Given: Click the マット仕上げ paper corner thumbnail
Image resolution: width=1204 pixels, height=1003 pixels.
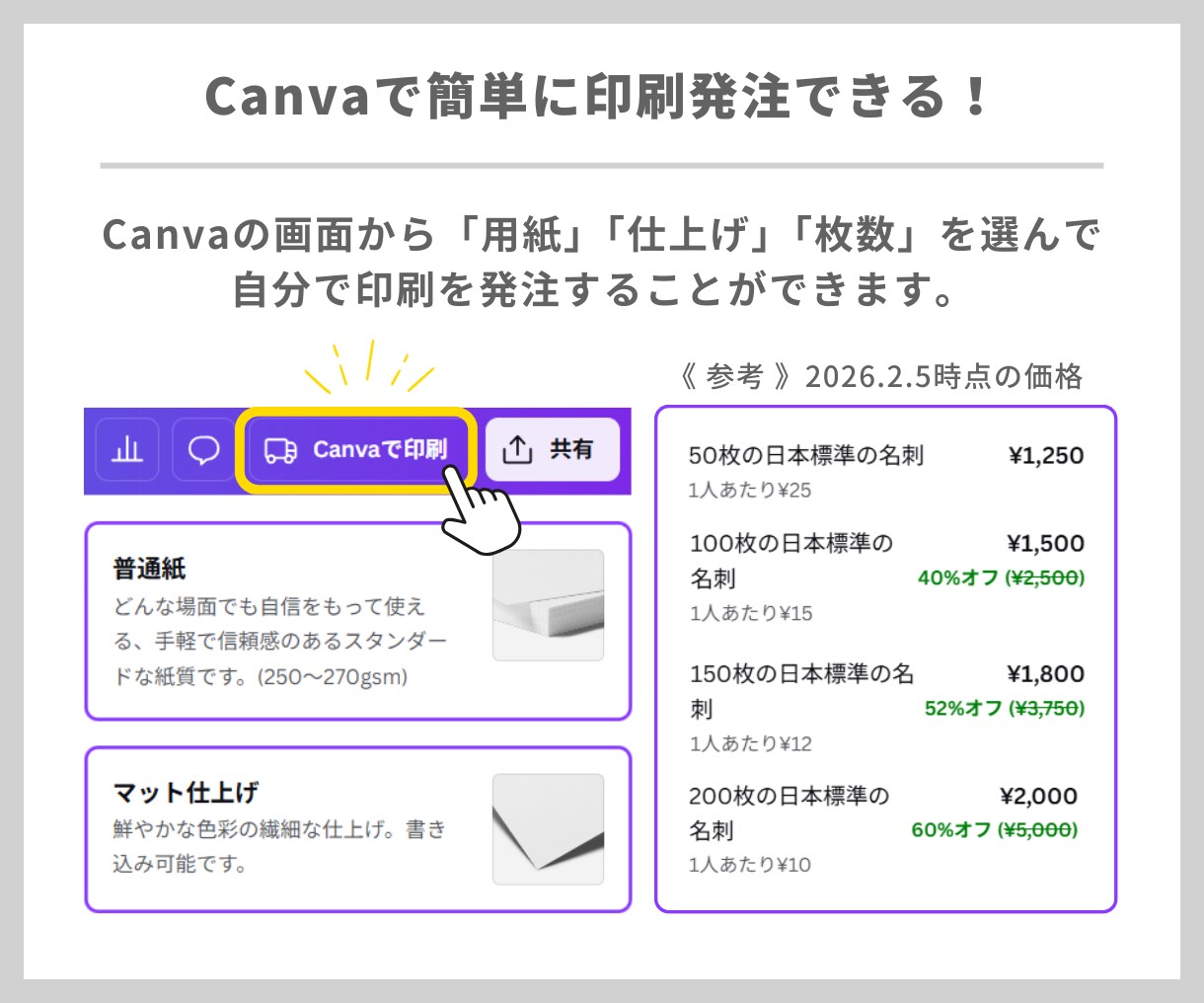Looking at the screenshot, I should point(548,829).
